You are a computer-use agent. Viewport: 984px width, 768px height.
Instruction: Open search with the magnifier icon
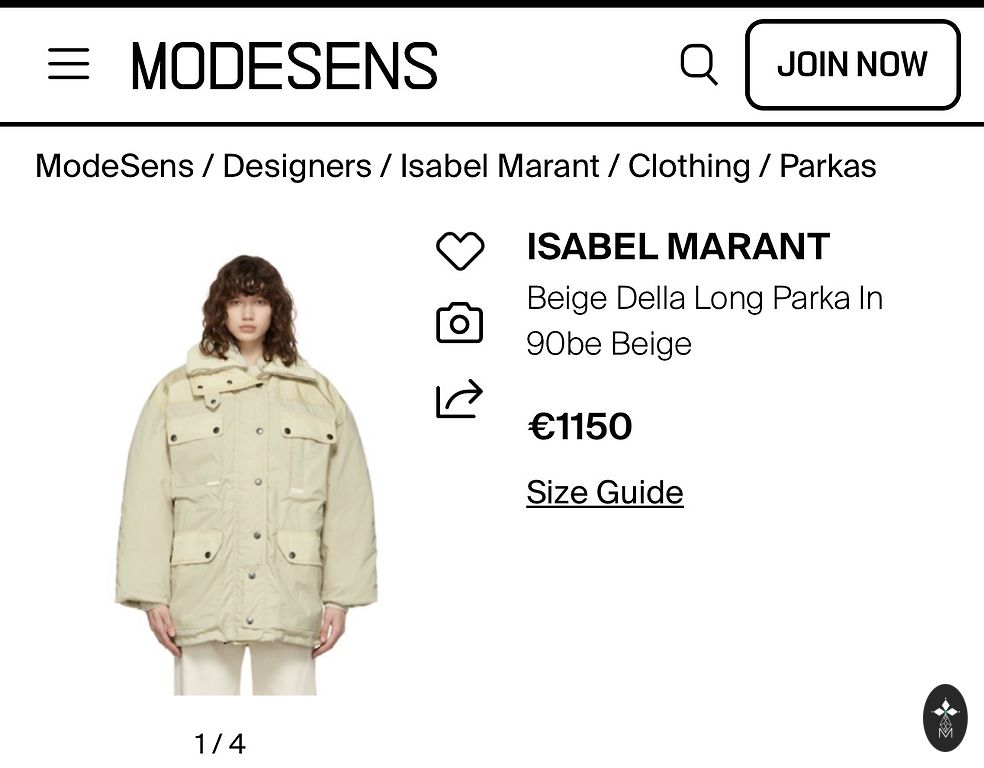pos(699,65)
